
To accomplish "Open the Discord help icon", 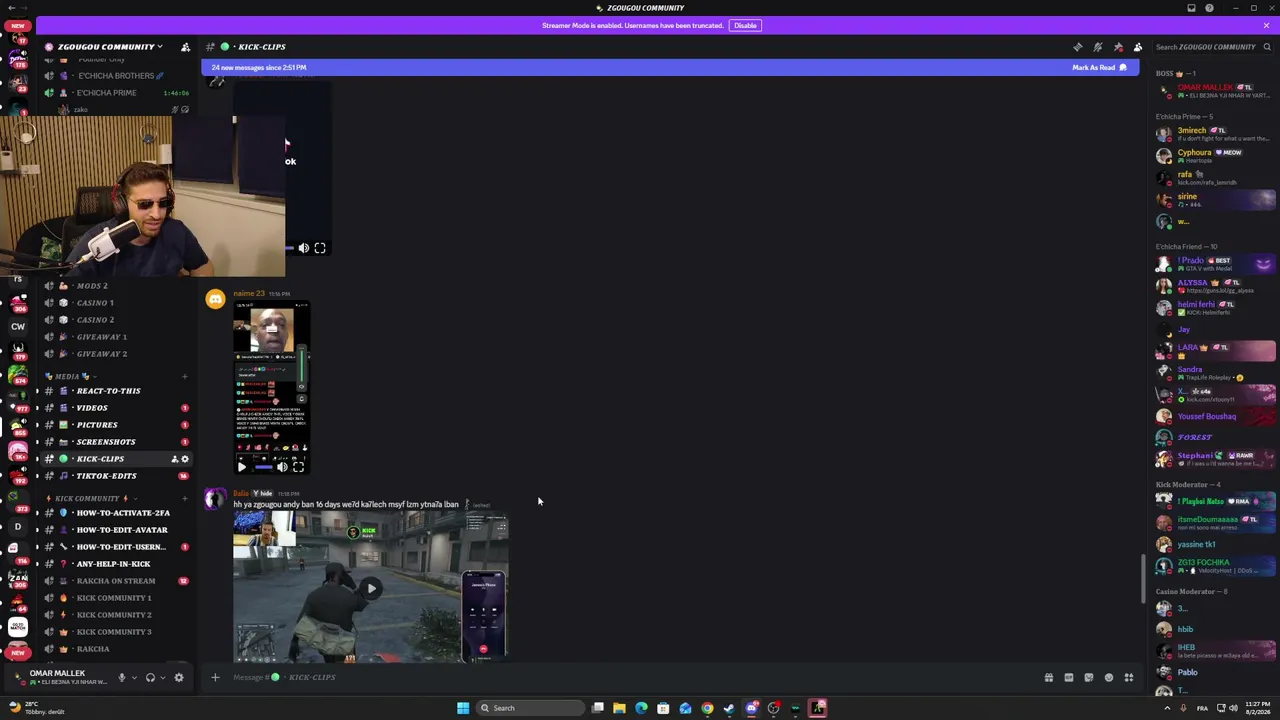I will (1209, 8).
